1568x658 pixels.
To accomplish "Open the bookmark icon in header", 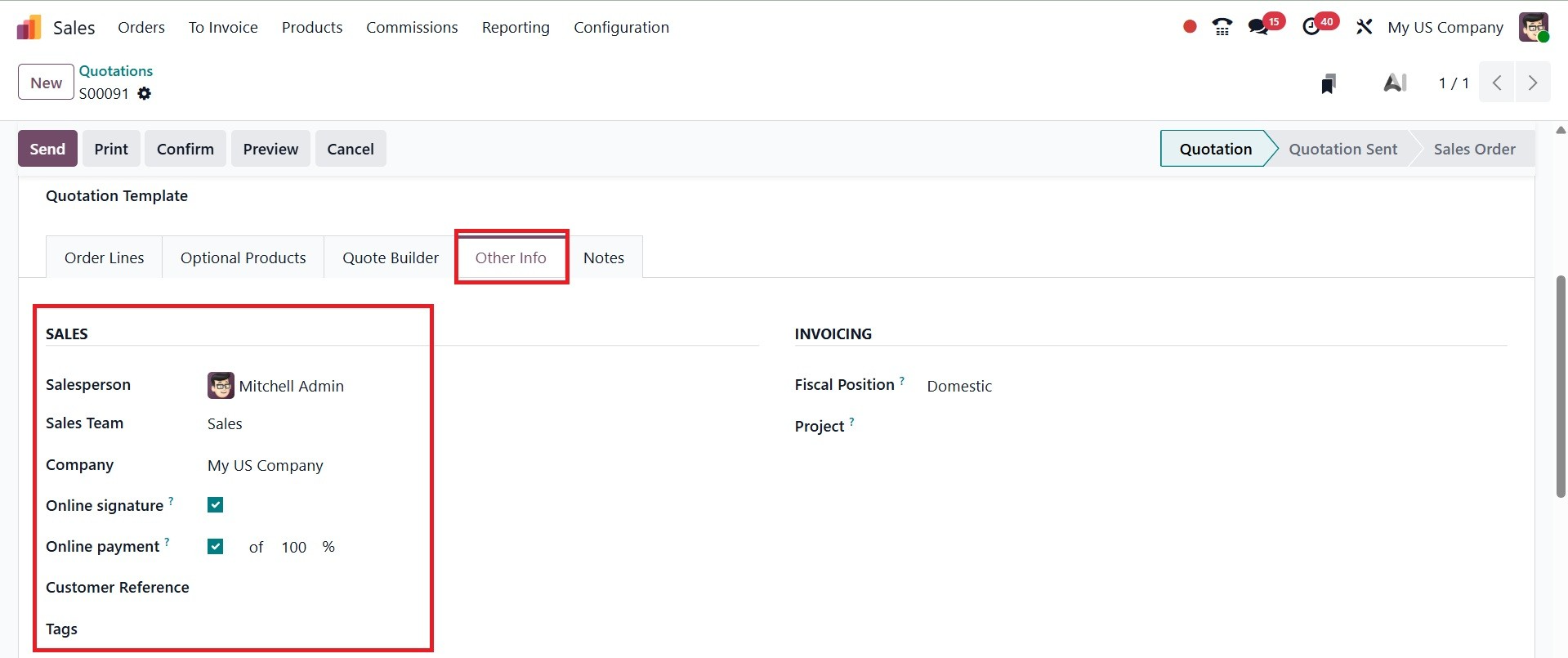I will [1329, 83].
